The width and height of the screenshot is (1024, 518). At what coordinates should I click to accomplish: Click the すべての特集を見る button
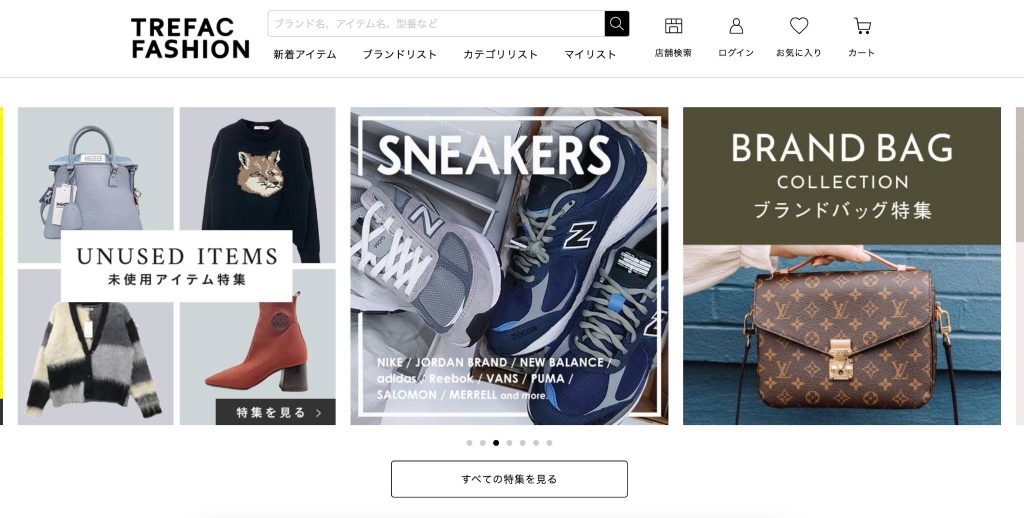click(x=509, y=479)
